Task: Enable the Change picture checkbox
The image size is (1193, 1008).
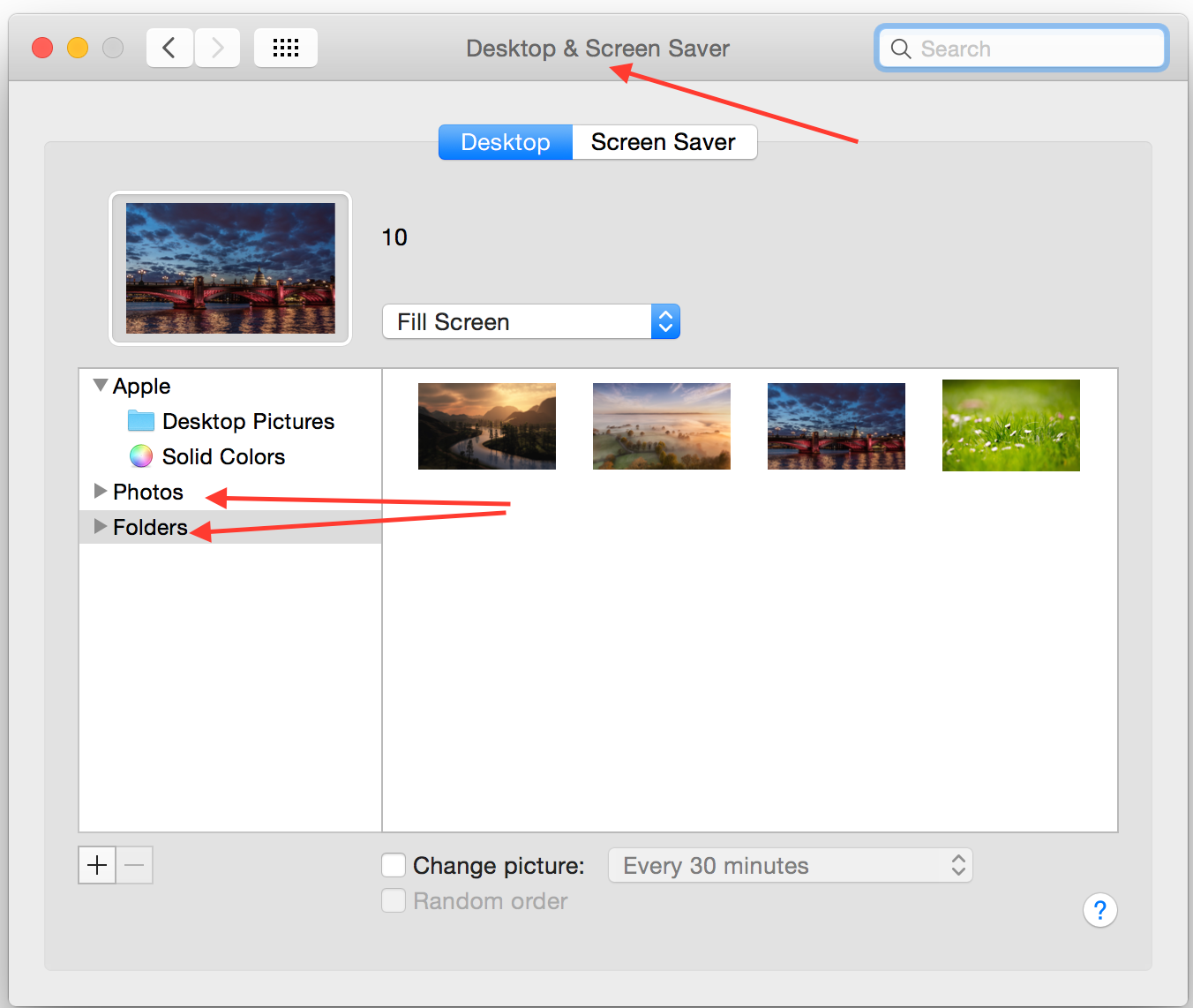Action: [394, 865]
